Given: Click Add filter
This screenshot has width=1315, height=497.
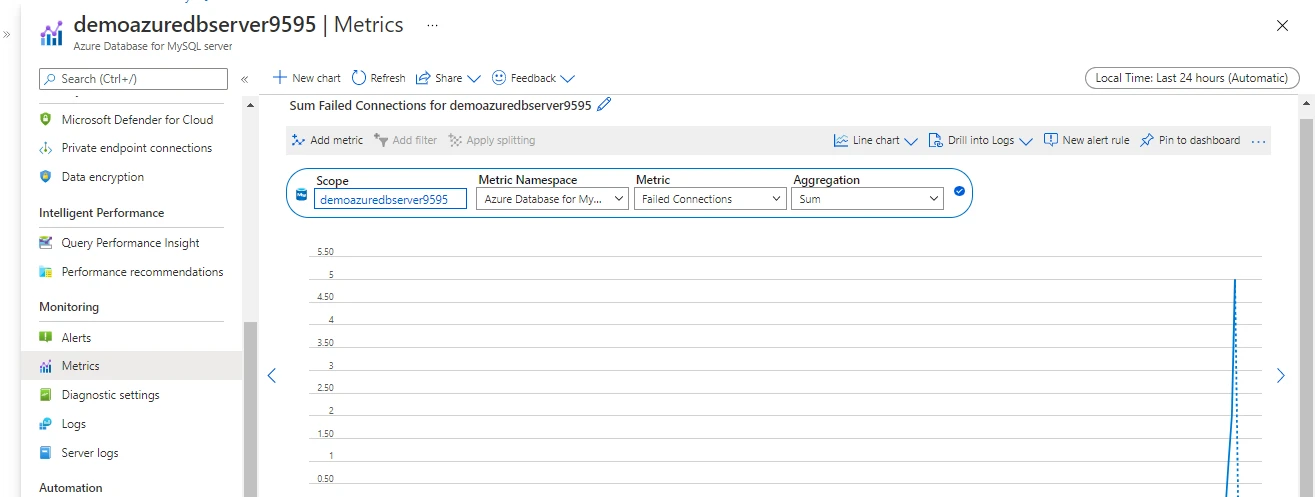Looking at the screenshot, I should coord(405,140).
